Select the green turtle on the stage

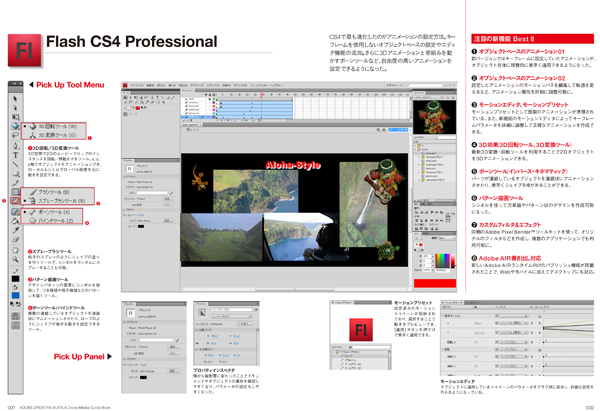(x=388, y=251)
